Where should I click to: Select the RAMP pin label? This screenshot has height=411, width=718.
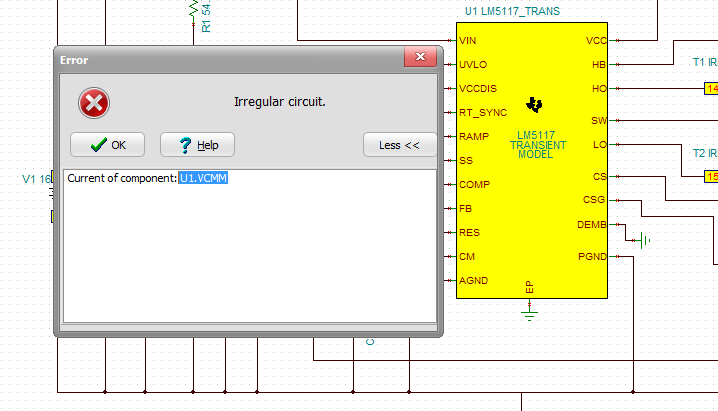click(x=474, y=136)
